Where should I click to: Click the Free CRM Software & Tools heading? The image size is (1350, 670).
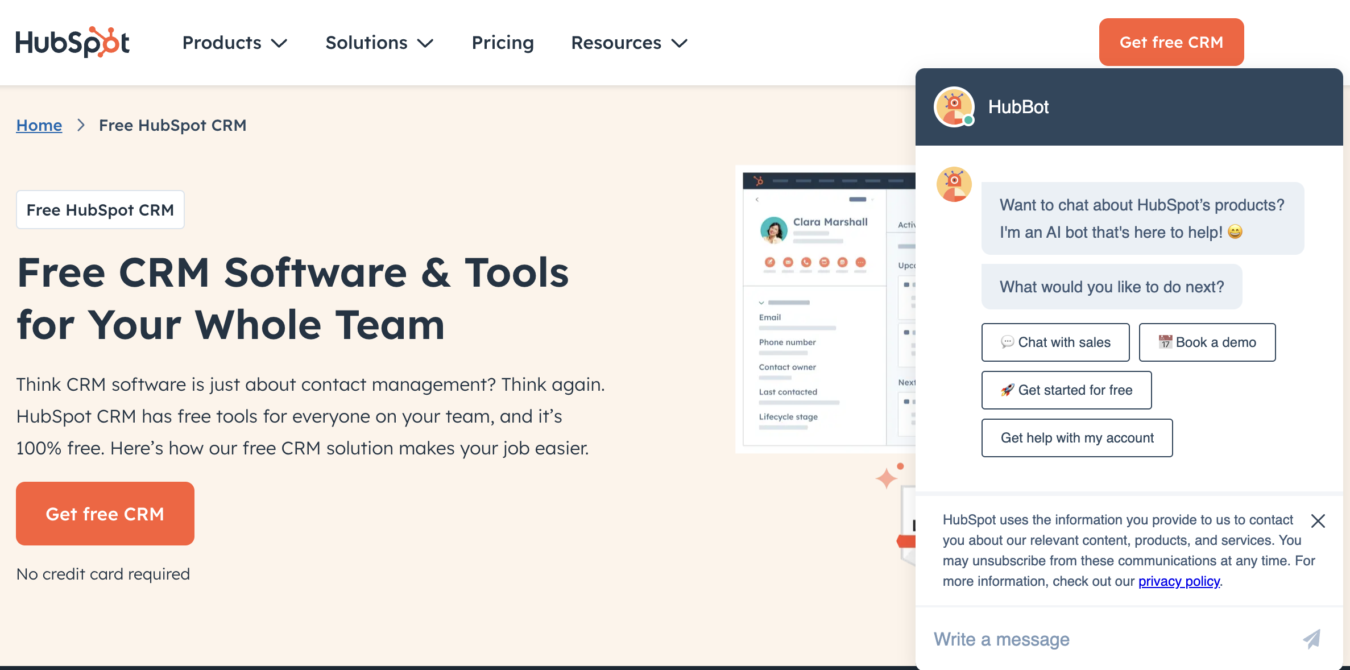click(293, 299)
